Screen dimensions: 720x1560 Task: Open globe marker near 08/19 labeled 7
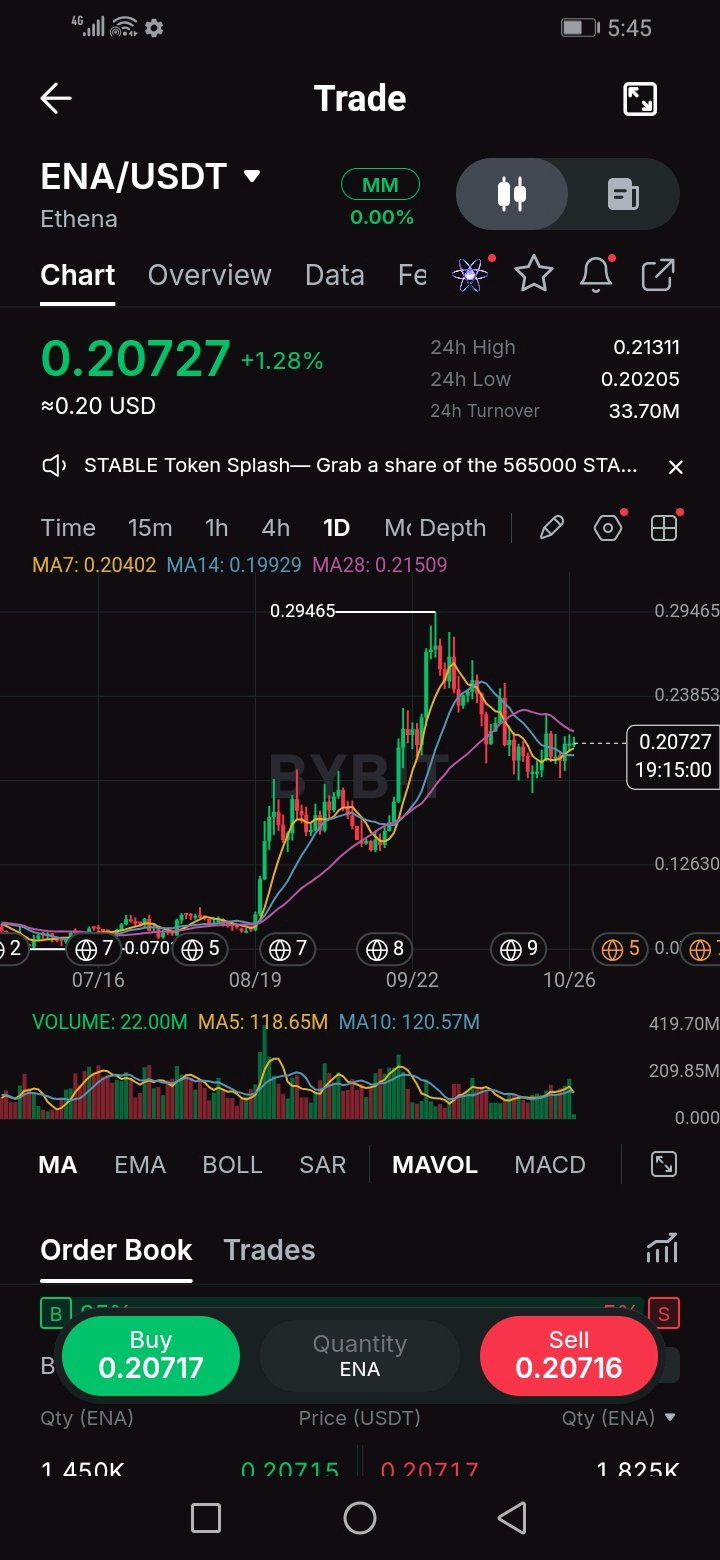pyautogui.click(x=288, y=948)
